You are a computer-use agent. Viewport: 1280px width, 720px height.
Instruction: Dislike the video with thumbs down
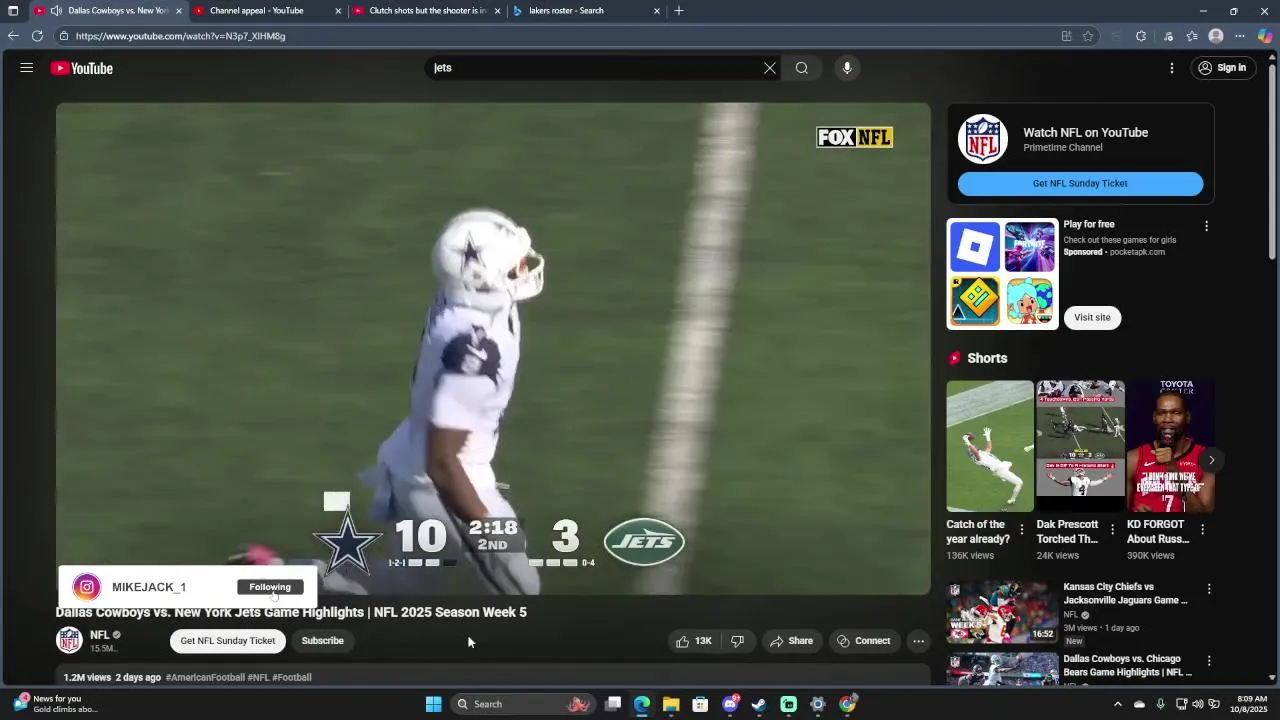(x=738, y=641)
